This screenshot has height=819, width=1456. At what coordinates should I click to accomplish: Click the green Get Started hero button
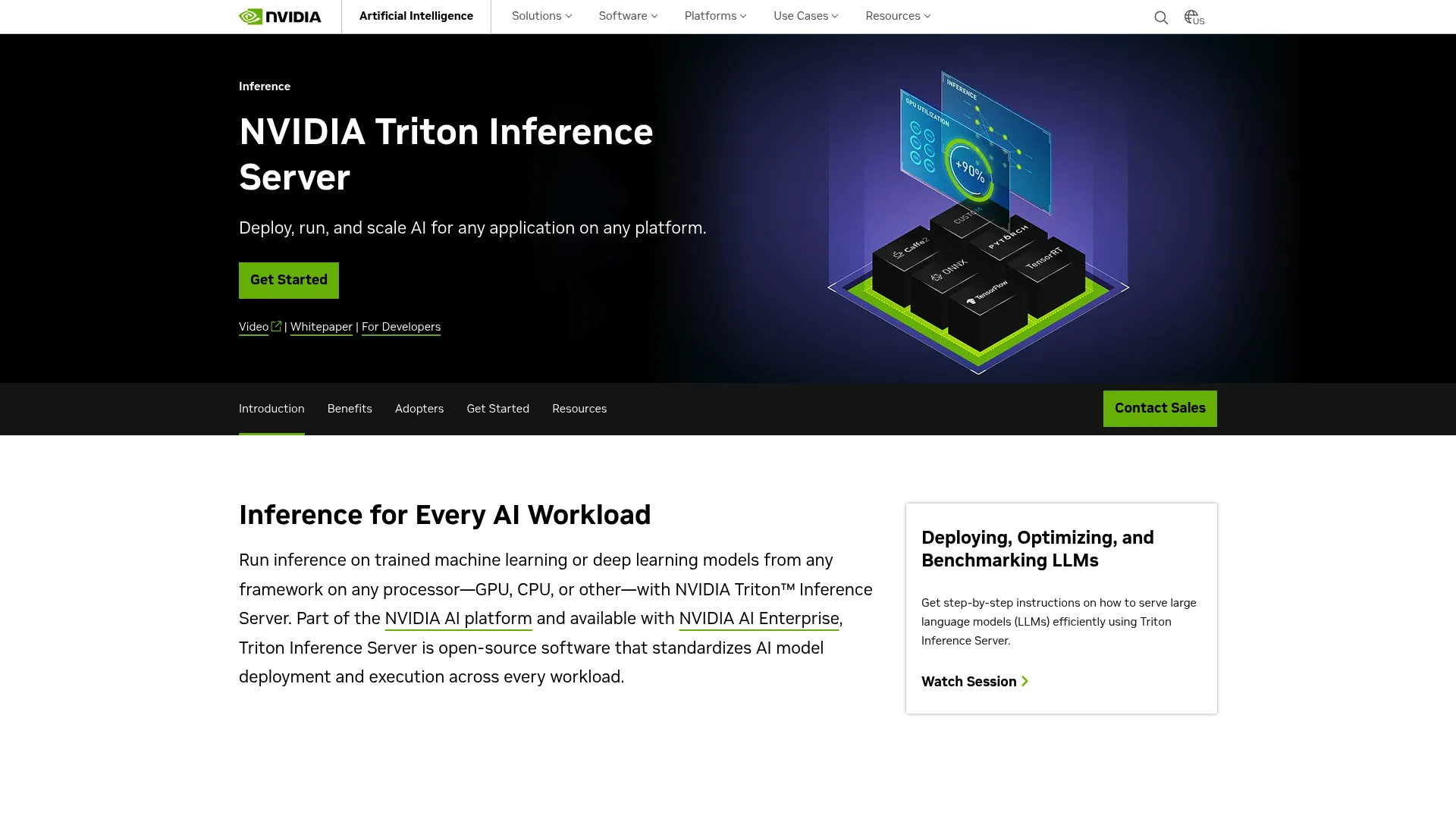[289, 281]
